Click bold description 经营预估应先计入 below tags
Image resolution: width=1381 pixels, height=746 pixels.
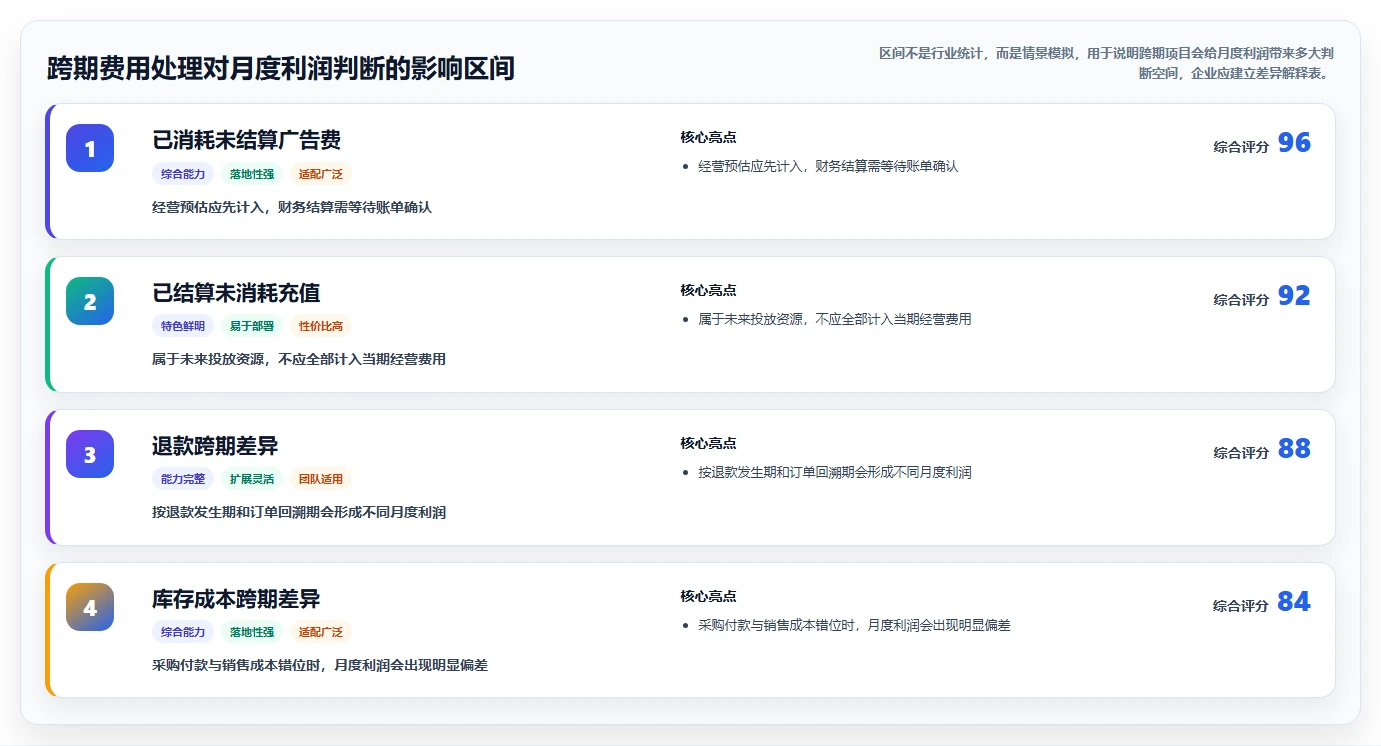click(x=292, y=207)
